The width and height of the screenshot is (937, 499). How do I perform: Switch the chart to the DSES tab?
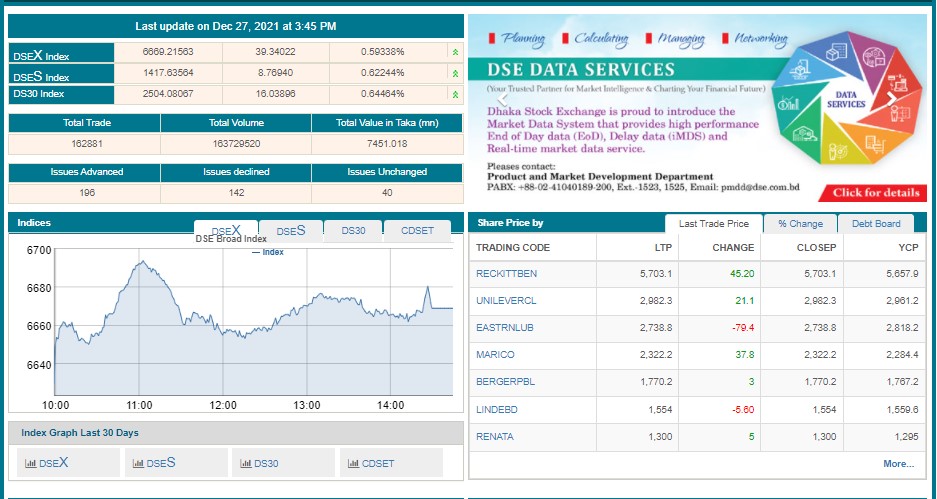(291, 231)
